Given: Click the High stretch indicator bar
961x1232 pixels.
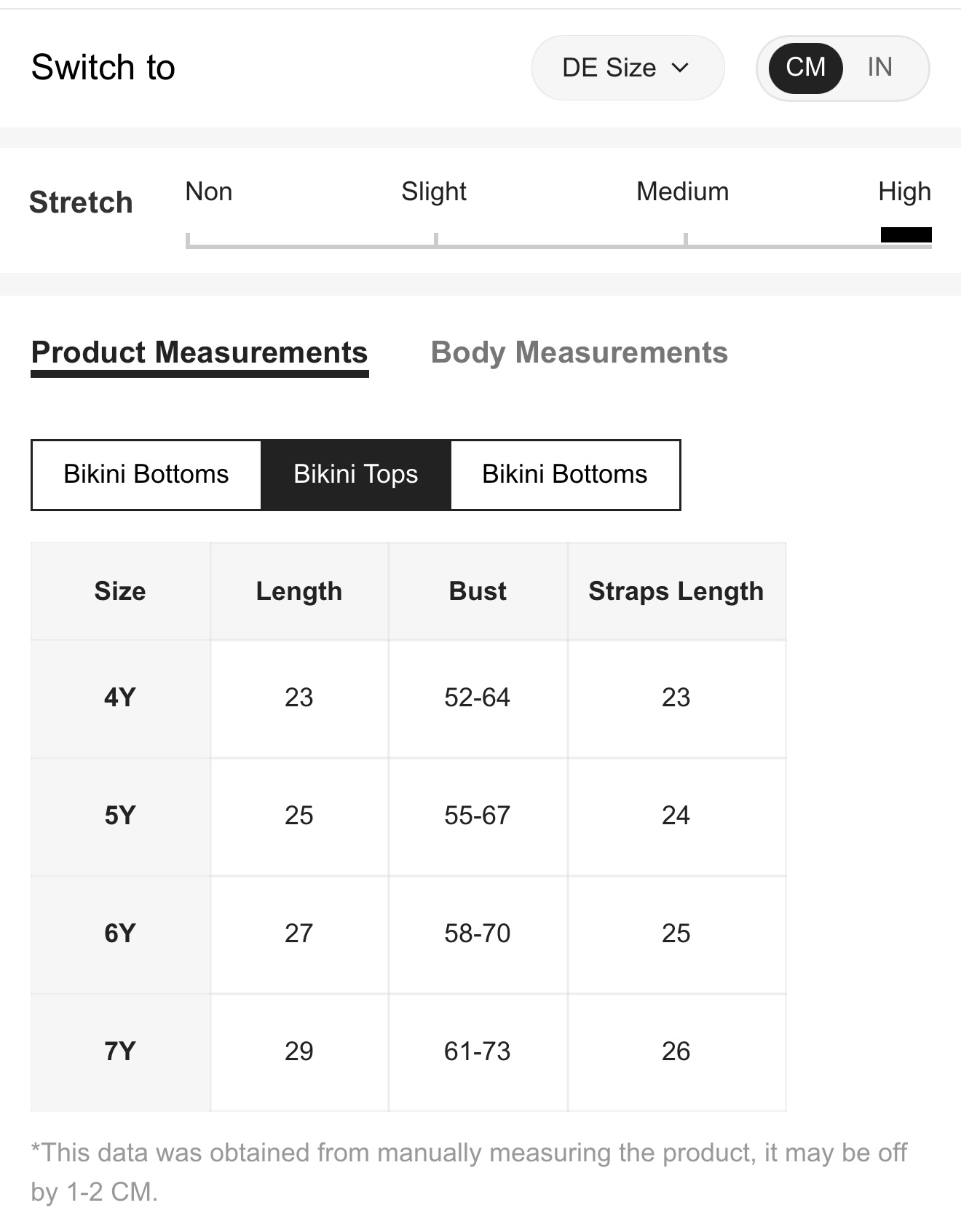Looking at the screenshot, I should click(906, 234).
